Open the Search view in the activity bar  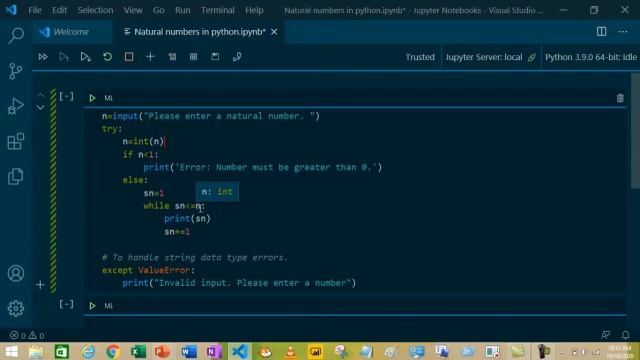pos(16,36)
